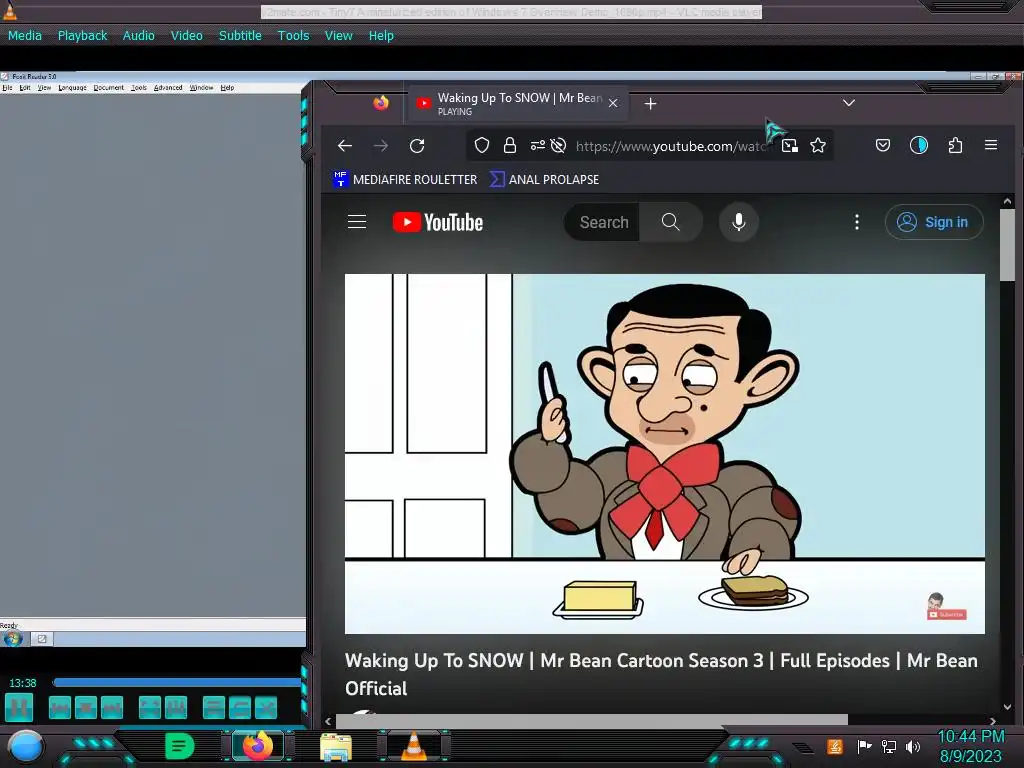Open the VLC Media menu
The image size is (1024, 768).
(x=25, y=35)
